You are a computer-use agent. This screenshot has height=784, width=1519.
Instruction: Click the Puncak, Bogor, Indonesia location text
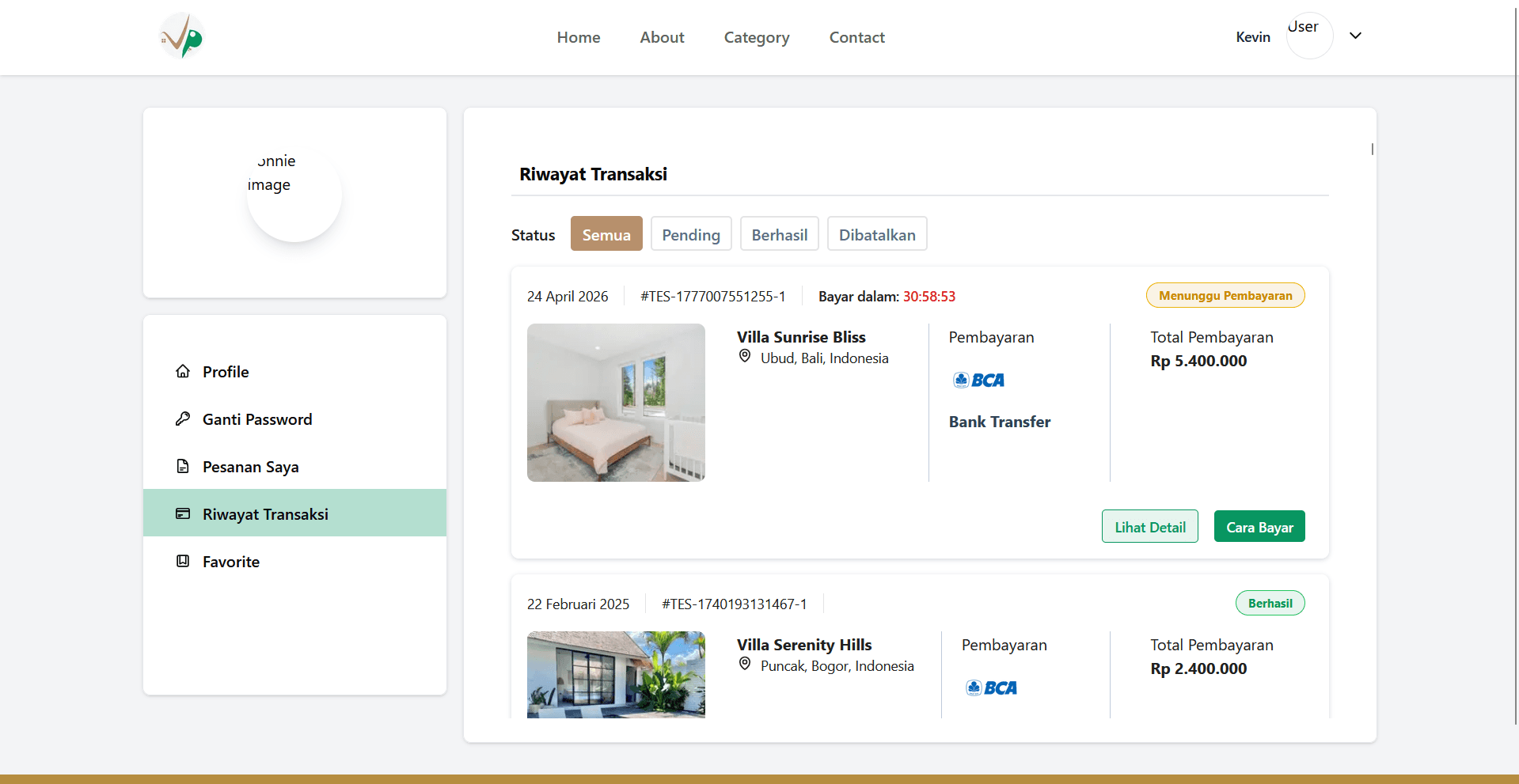837,666
